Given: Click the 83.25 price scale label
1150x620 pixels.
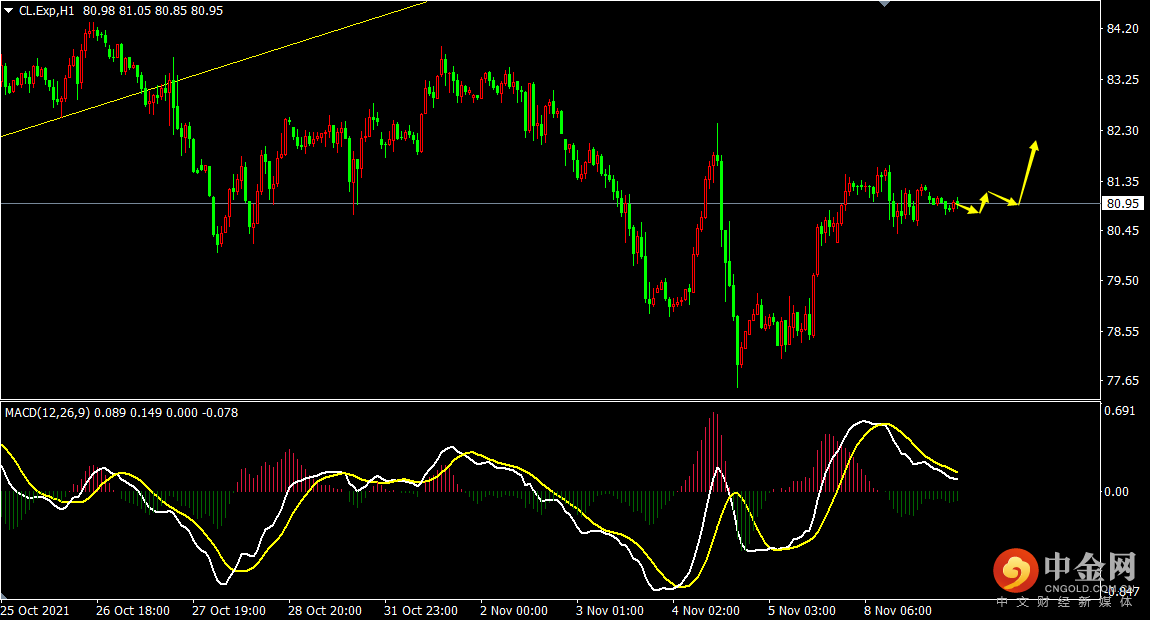Looking at the screenshot, I should click(1122, 79).
